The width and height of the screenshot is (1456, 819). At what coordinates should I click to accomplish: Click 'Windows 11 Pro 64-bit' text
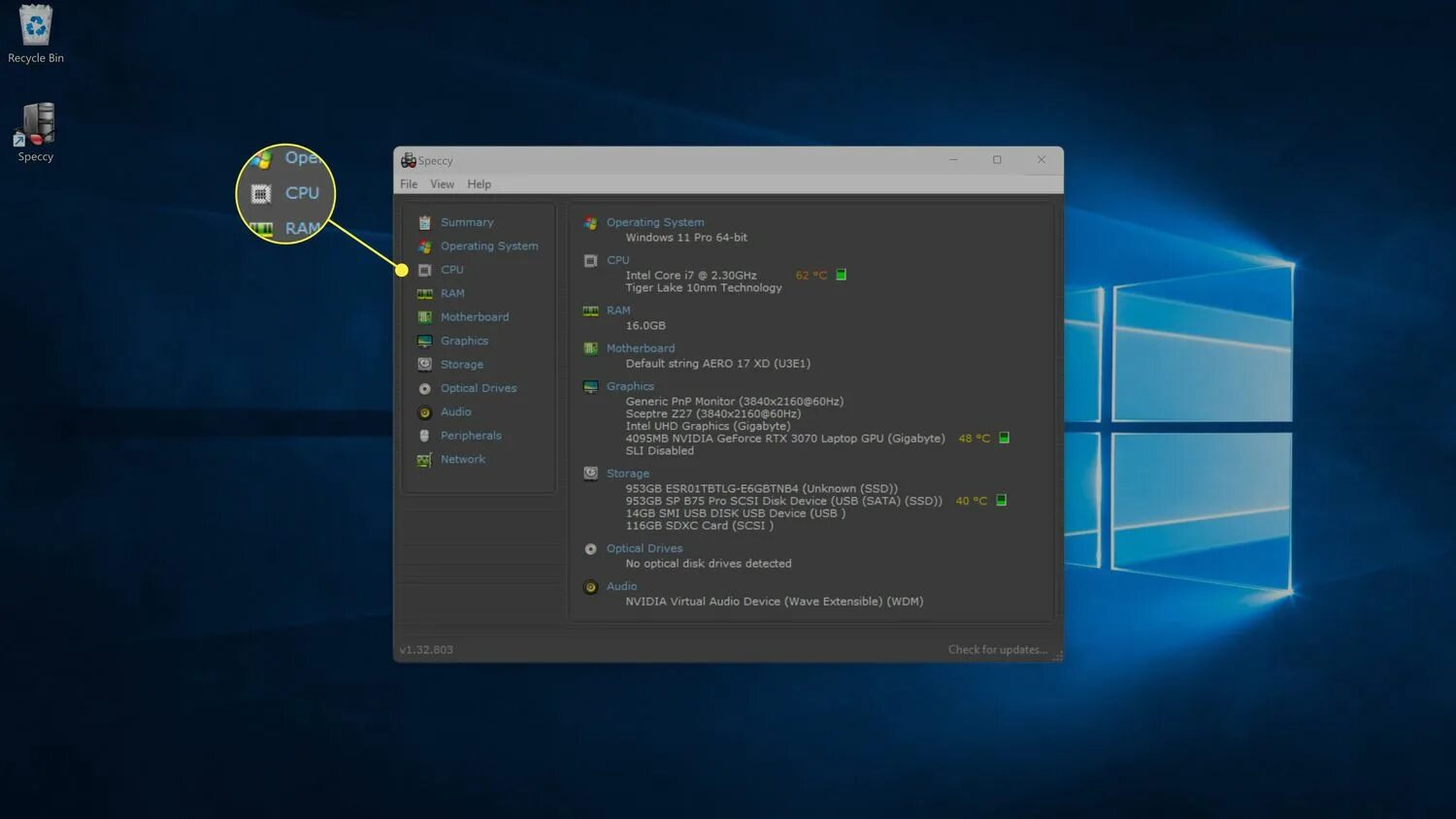coord(686,238)
